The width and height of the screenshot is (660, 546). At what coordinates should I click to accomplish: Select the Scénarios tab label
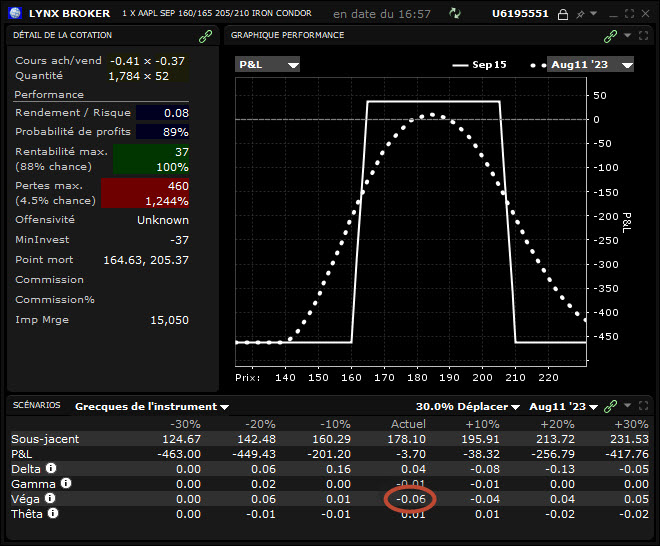37,405
